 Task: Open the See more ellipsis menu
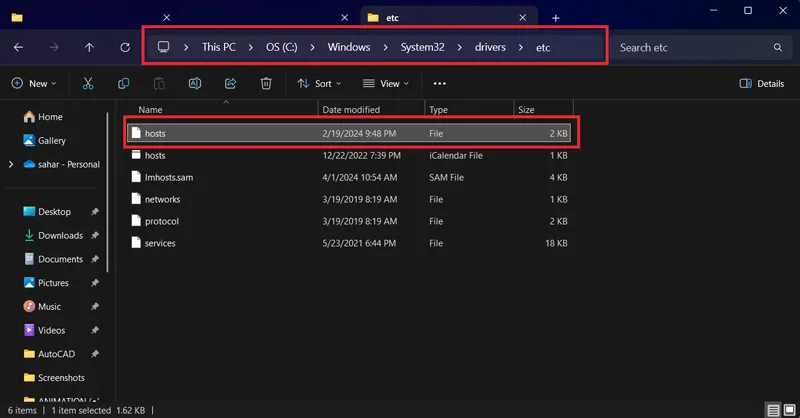pyautogui.click(x=440, y=84)
